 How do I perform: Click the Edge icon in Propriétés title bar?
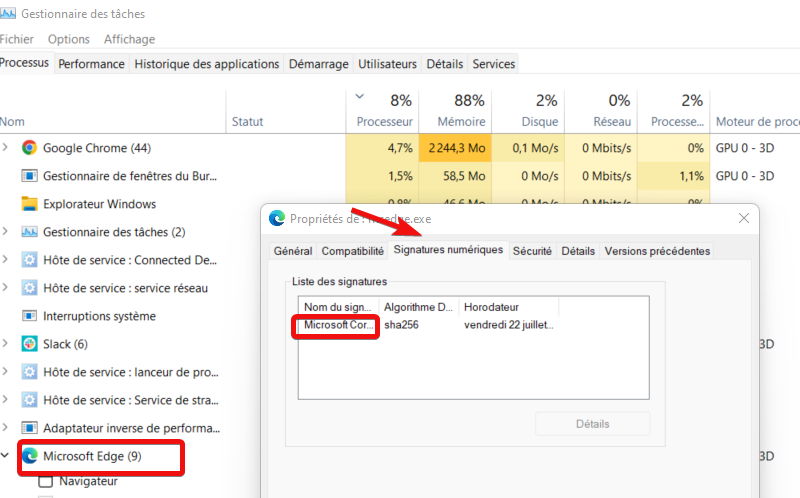pyautogui.click(x=277, y=218)
